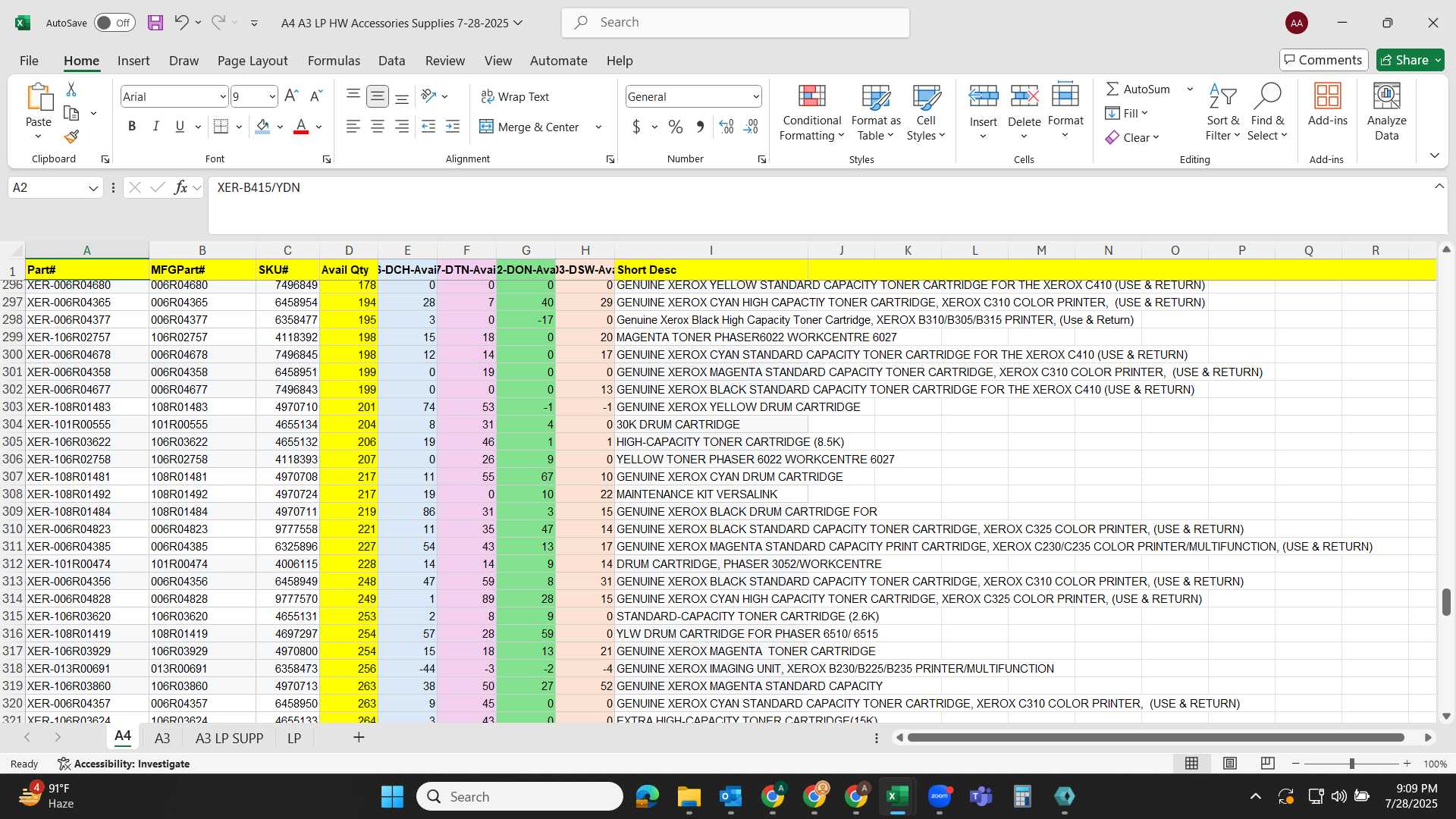Screen dimensions: 1456x819
Task: Click the Find & Select button
Action: pos(1268,111)
